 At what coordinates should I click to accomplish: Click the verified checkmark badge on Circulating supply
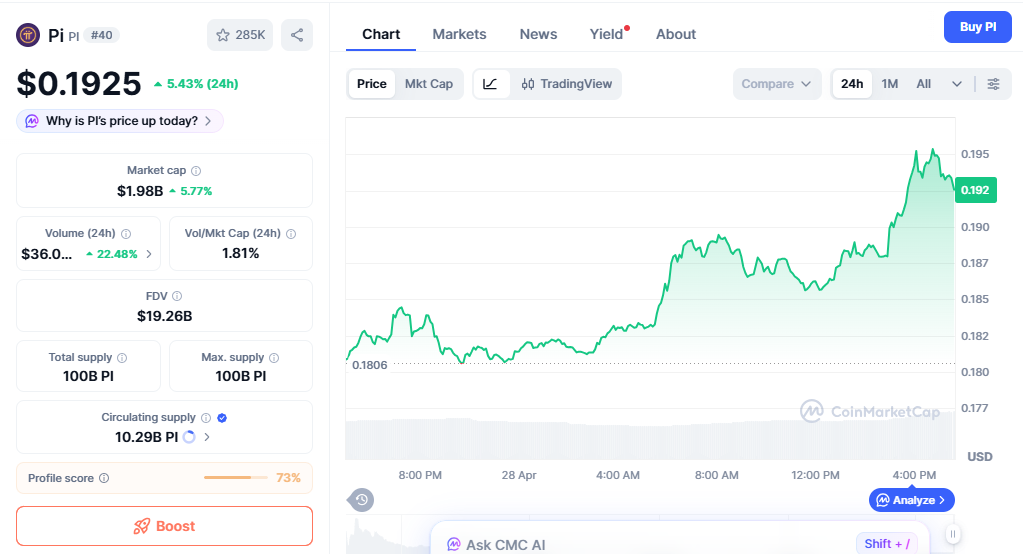pyautogui.click(x=222, y=418)
